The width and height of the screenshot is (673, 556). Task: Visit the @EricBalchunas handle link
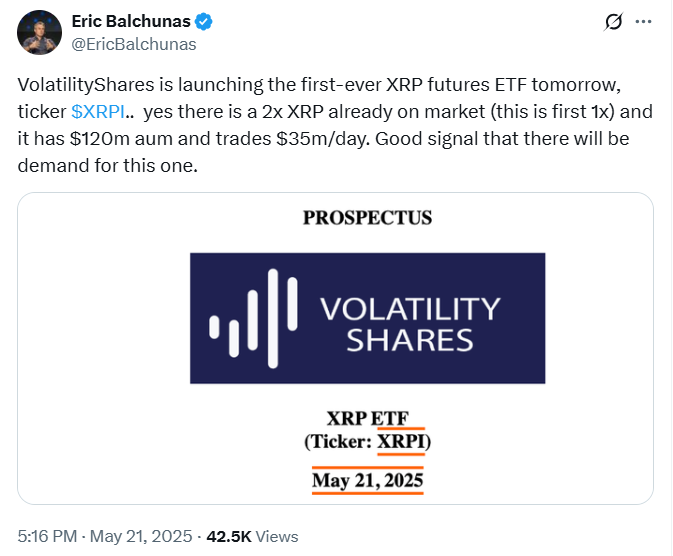[134, 44]
